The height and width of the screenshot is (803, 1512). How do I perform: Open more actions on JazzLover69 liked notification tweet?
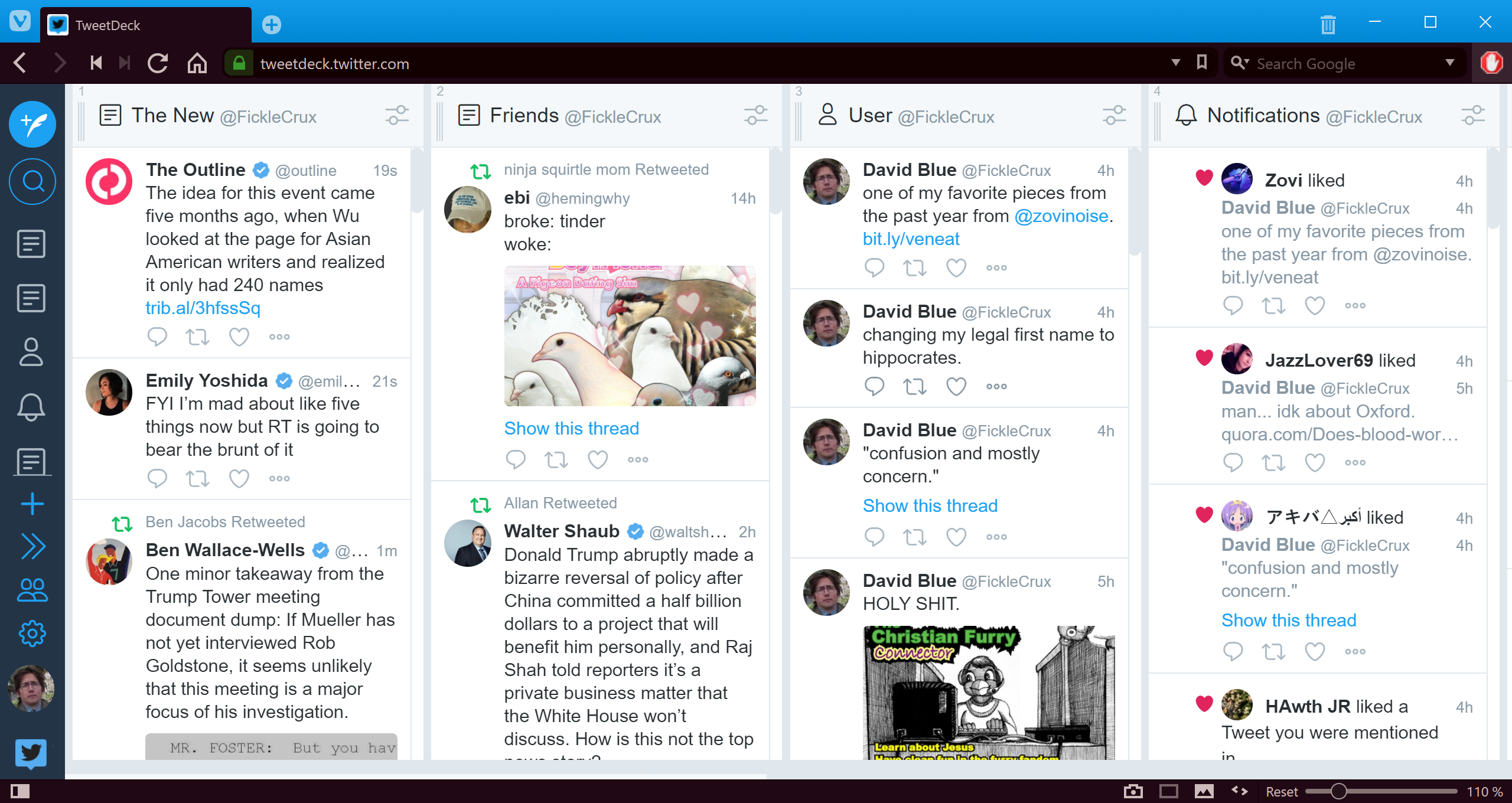[1355, 462]
